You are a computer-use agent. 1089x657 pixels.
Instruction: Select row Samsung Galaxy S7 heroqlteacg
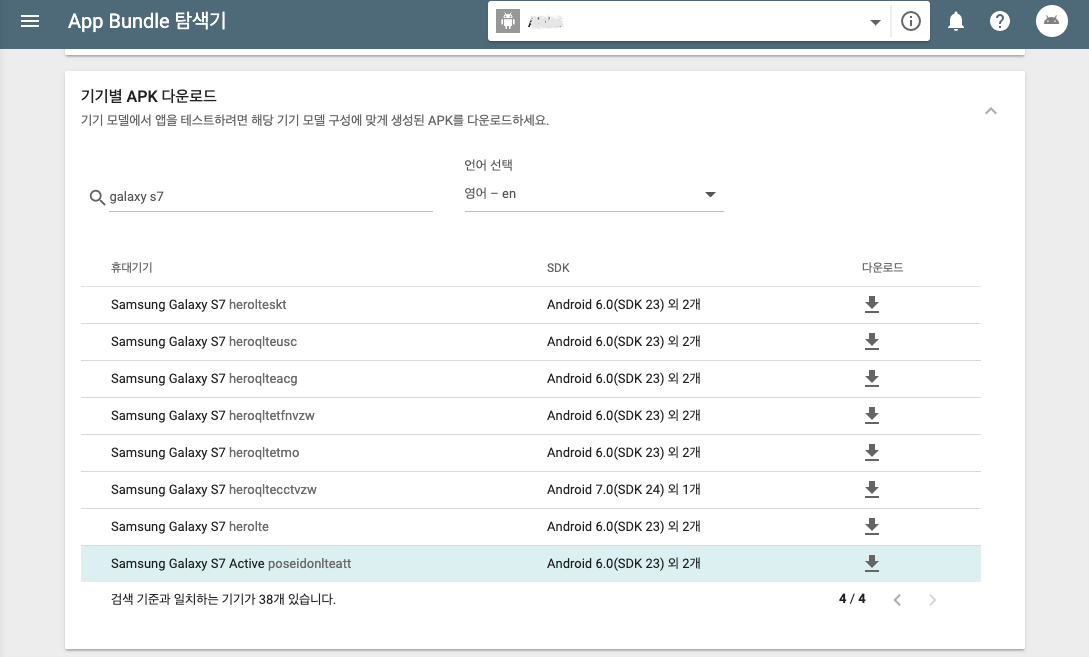coord(531,379)
